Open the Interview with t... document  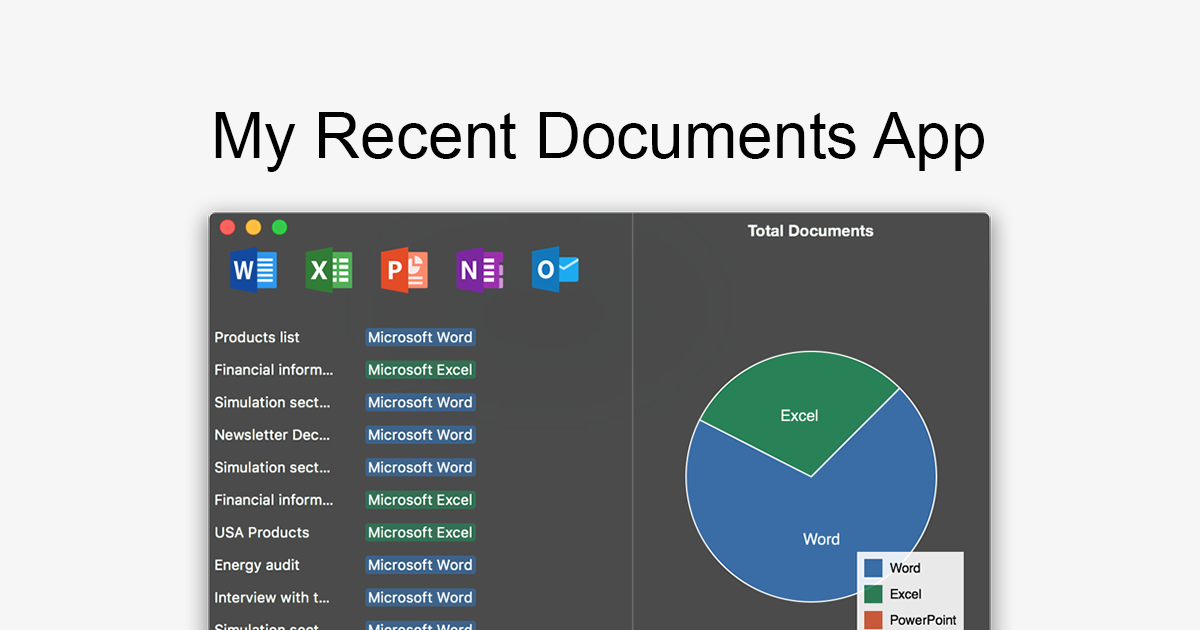(272, 598)
